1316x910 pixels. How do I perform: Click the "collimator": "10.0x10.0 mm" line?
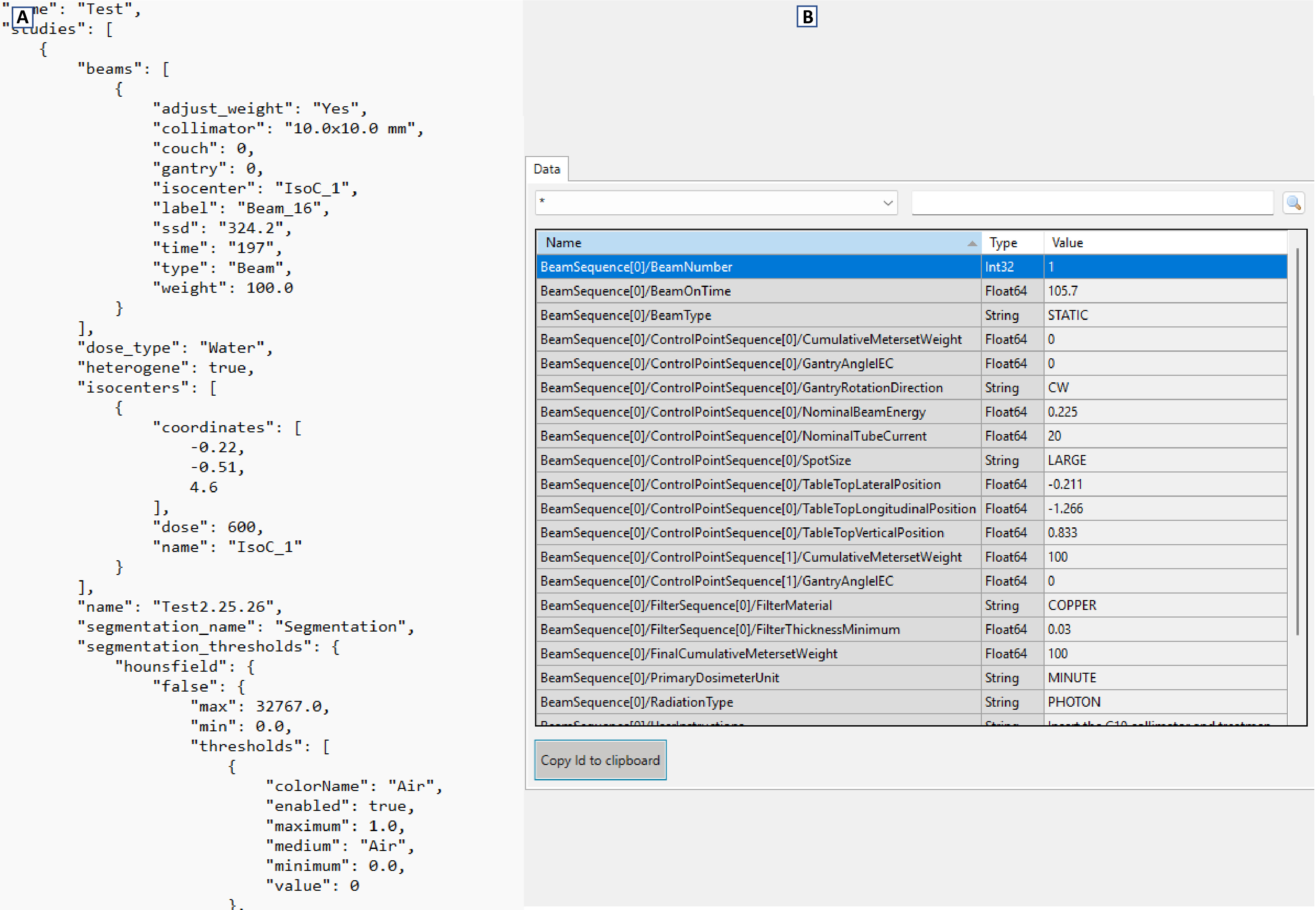[289, 128]
